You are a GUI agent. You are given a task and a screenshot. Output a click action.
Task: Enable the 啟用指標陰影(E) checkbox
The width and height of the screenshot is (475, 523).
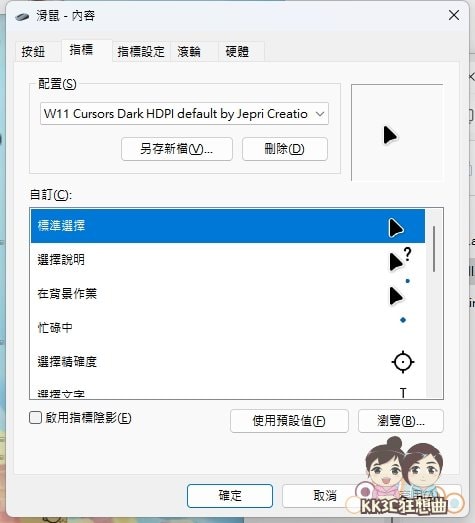[x=35, y=418]
